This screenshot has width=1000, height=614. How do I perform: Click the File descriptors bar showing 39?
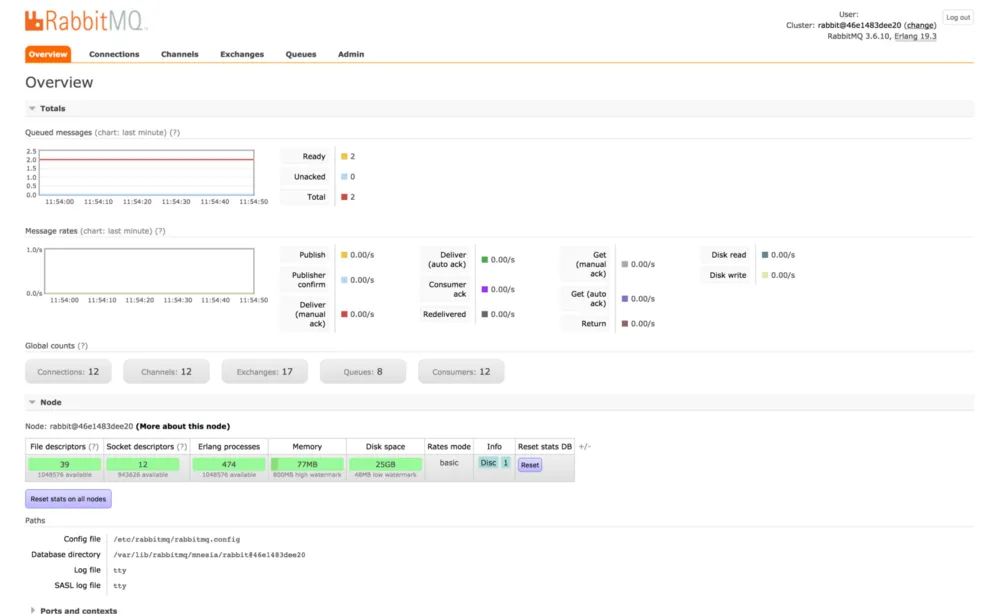point(64,465)
